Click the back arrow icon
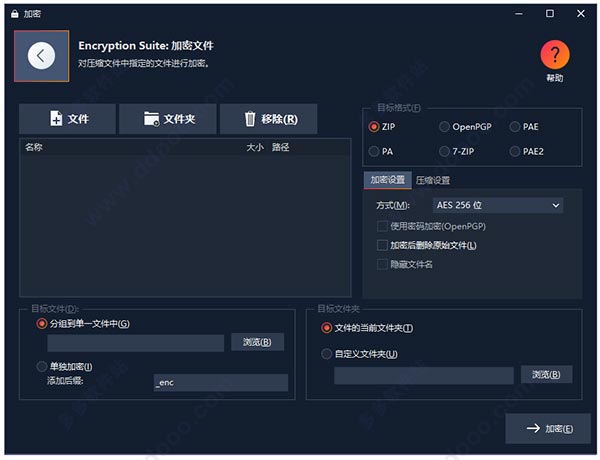The height and width of the screenshot is (460, 600). 41,56
